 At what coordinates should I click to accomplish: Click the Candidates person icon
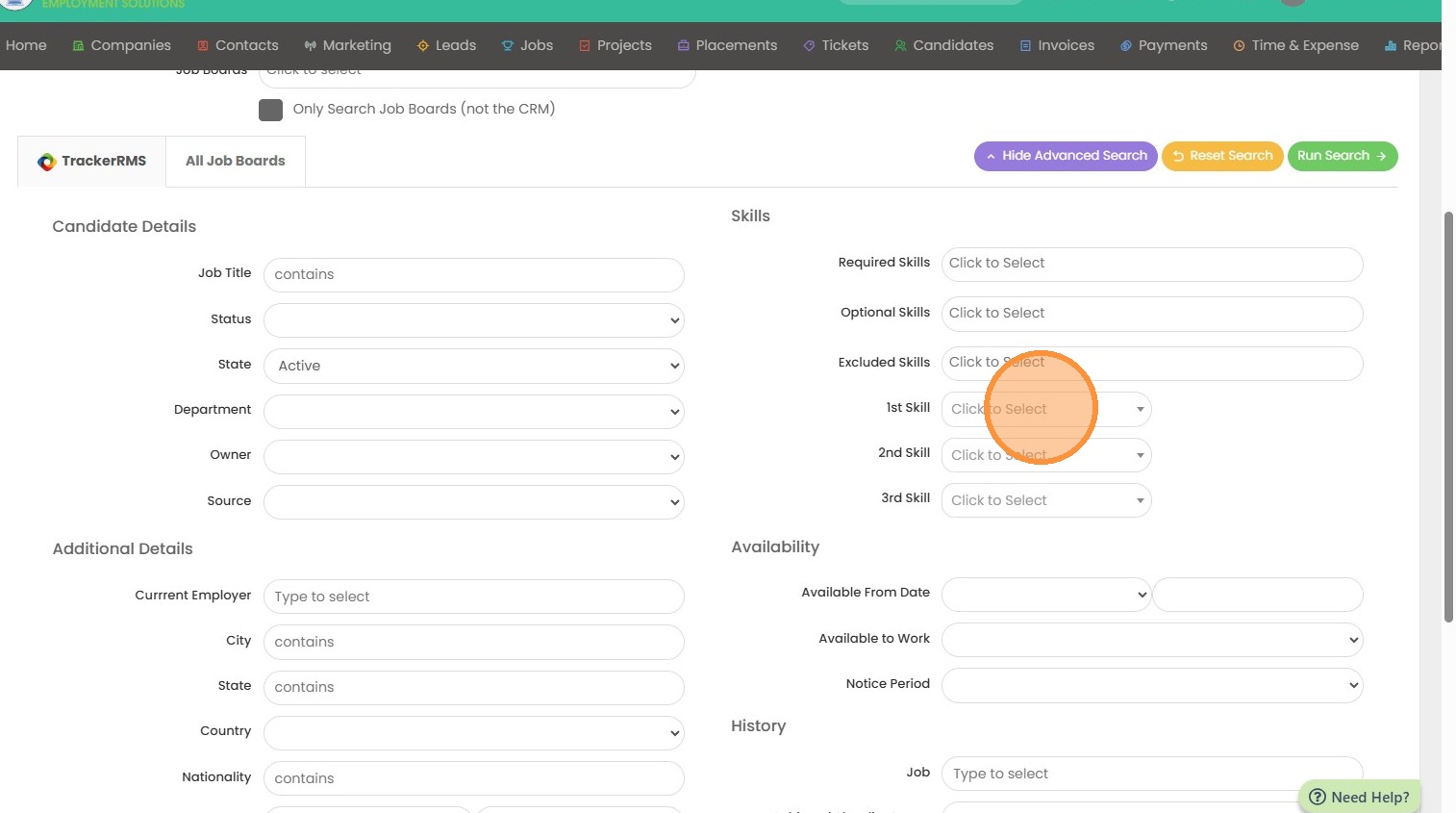[900, 46]
